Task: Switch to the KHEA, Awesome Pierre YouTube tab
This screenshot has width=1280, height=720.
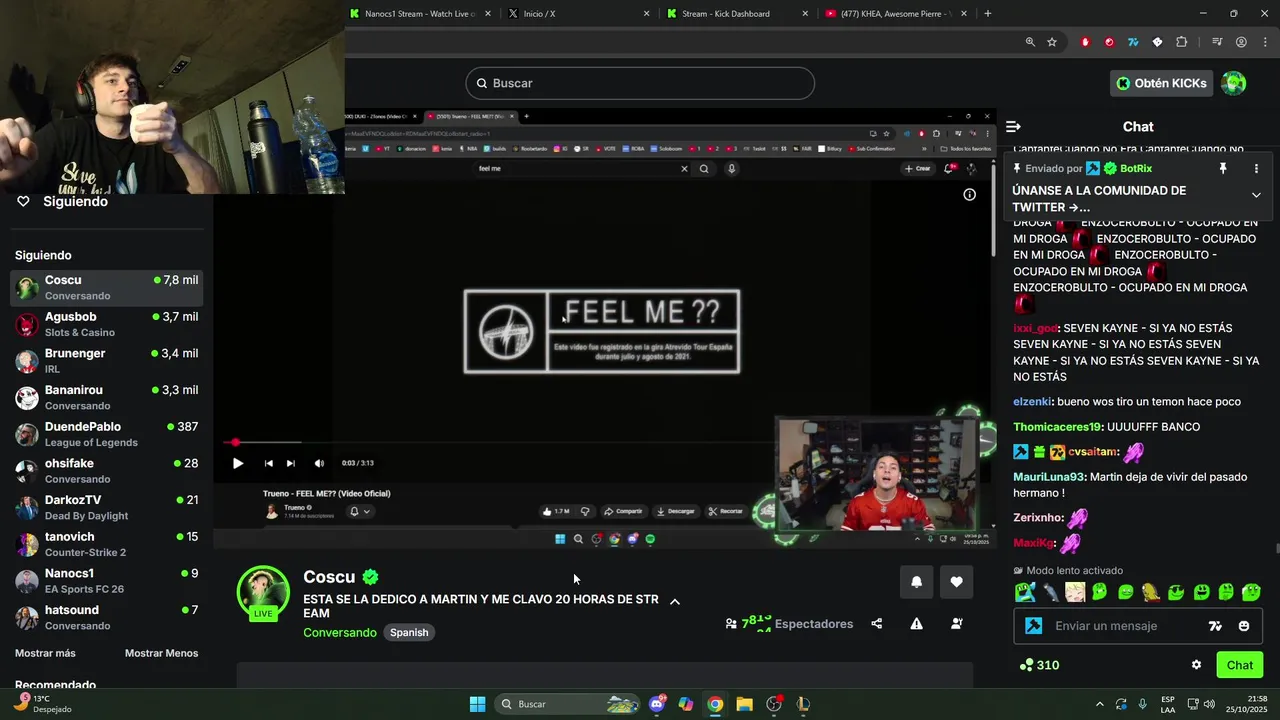Action: (895, 14)
